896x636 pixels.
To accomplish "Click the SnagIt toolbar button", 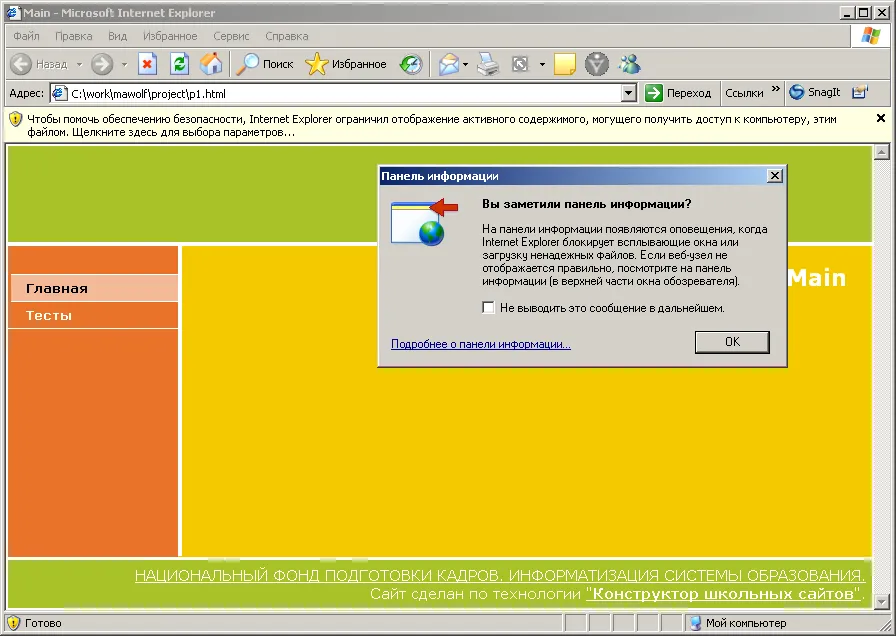I will (x=815, y=92).
